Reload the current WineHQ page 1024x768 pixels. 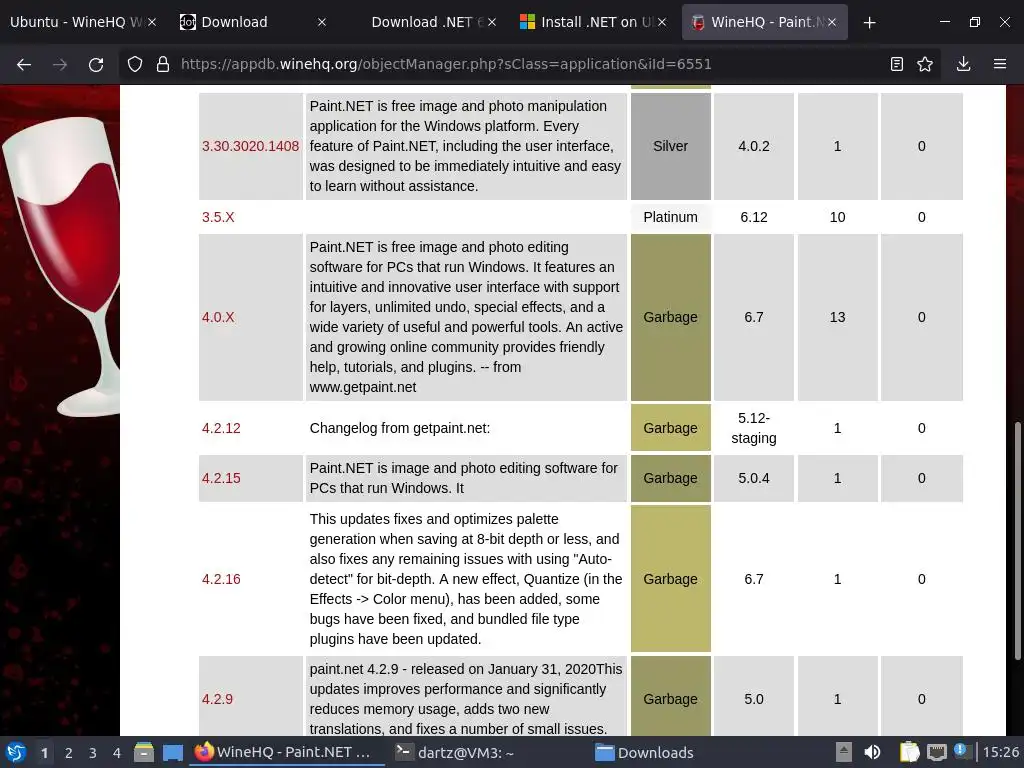[x=96, y=64]
